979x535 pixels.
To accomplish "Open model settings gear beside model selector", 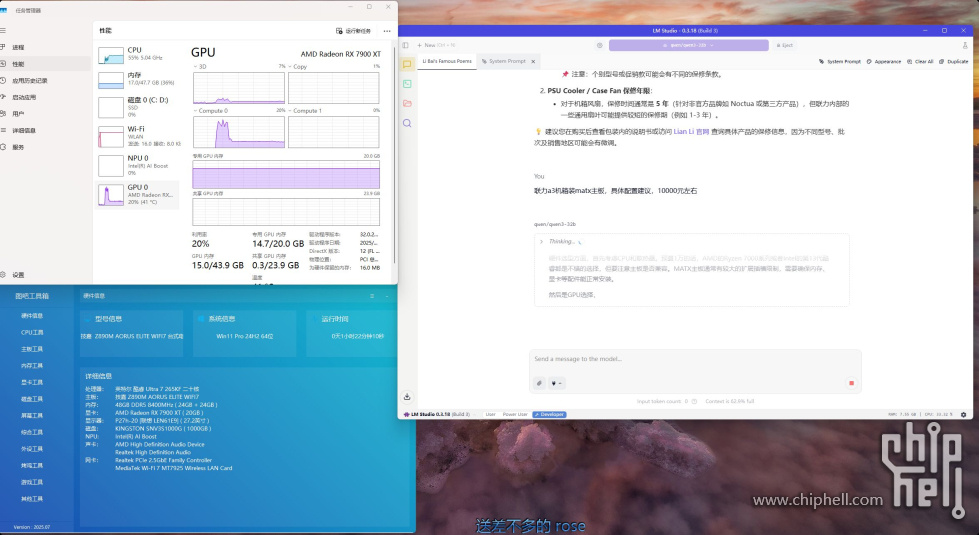I will [600, 45].
